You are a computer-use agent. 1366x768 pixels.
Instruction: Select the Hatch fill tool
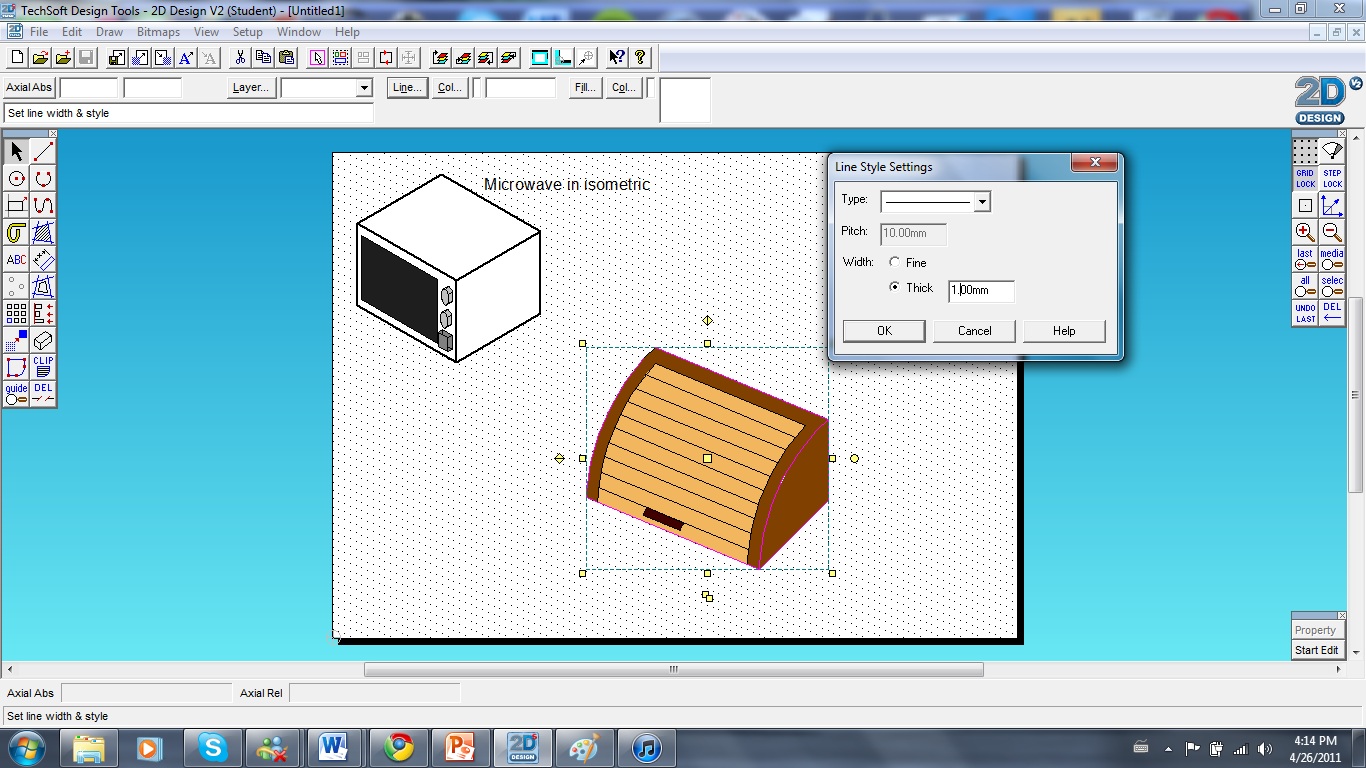(42, 232)
